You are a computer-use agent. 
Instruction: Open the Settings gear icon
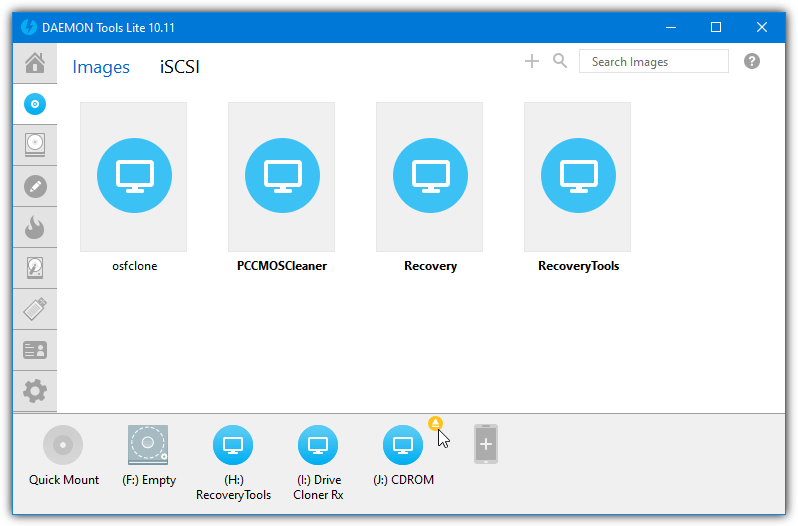pyautogui.click(x=35, y=391)
